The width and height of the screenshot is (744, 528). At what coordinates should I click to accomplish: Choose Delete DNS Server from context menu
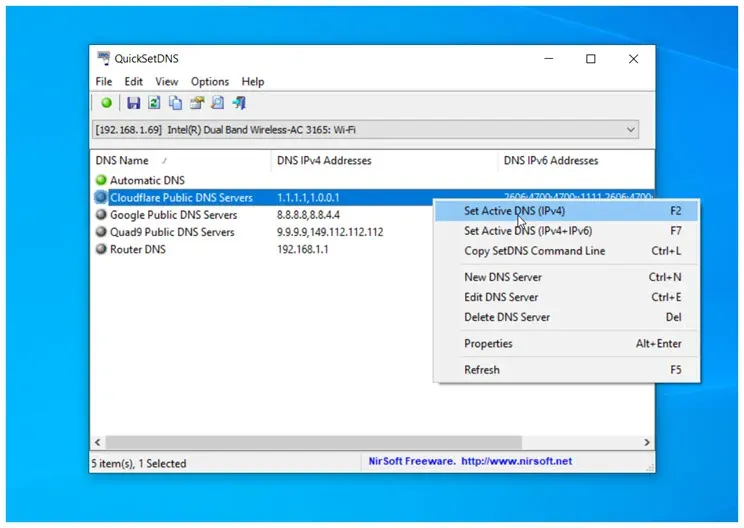567,317
